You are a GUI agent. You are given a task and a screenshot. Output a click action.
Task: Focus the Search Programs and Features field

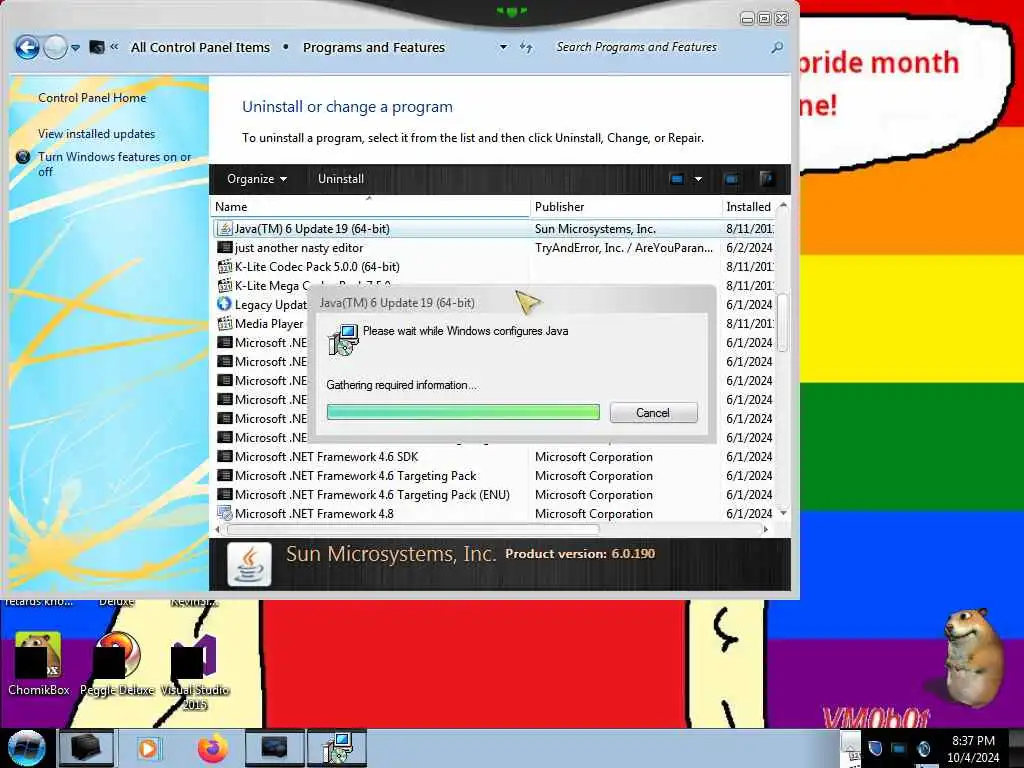[660, 47]
